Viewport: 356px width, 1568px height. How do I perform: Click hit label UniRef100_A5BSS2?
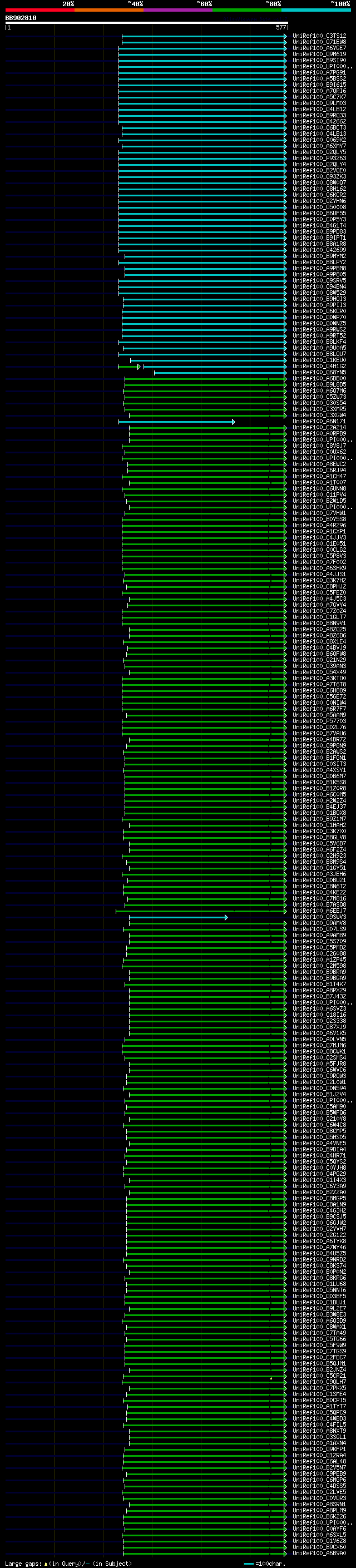(x=319, y=79)
